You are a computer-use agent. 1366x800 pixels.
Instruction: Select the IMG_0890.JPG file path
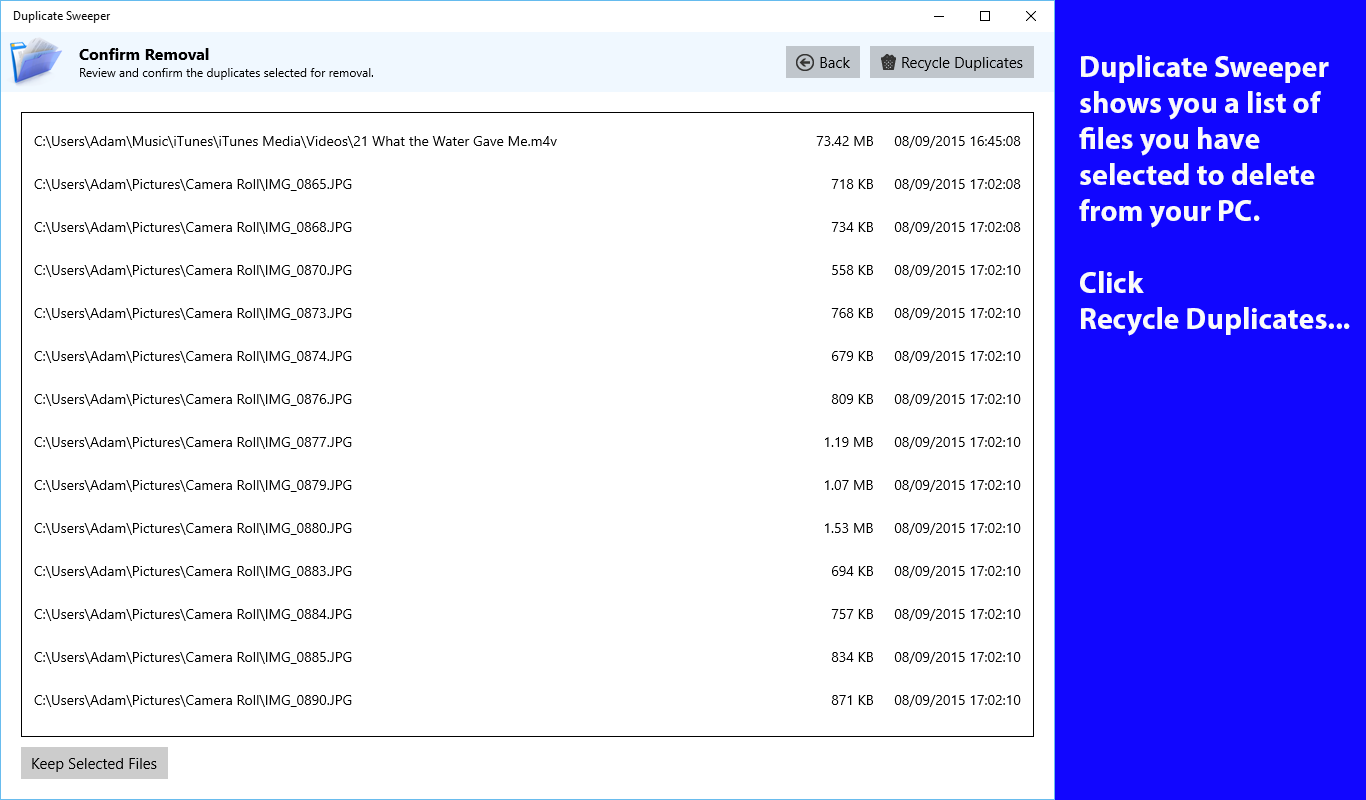(x=193, y=701)
